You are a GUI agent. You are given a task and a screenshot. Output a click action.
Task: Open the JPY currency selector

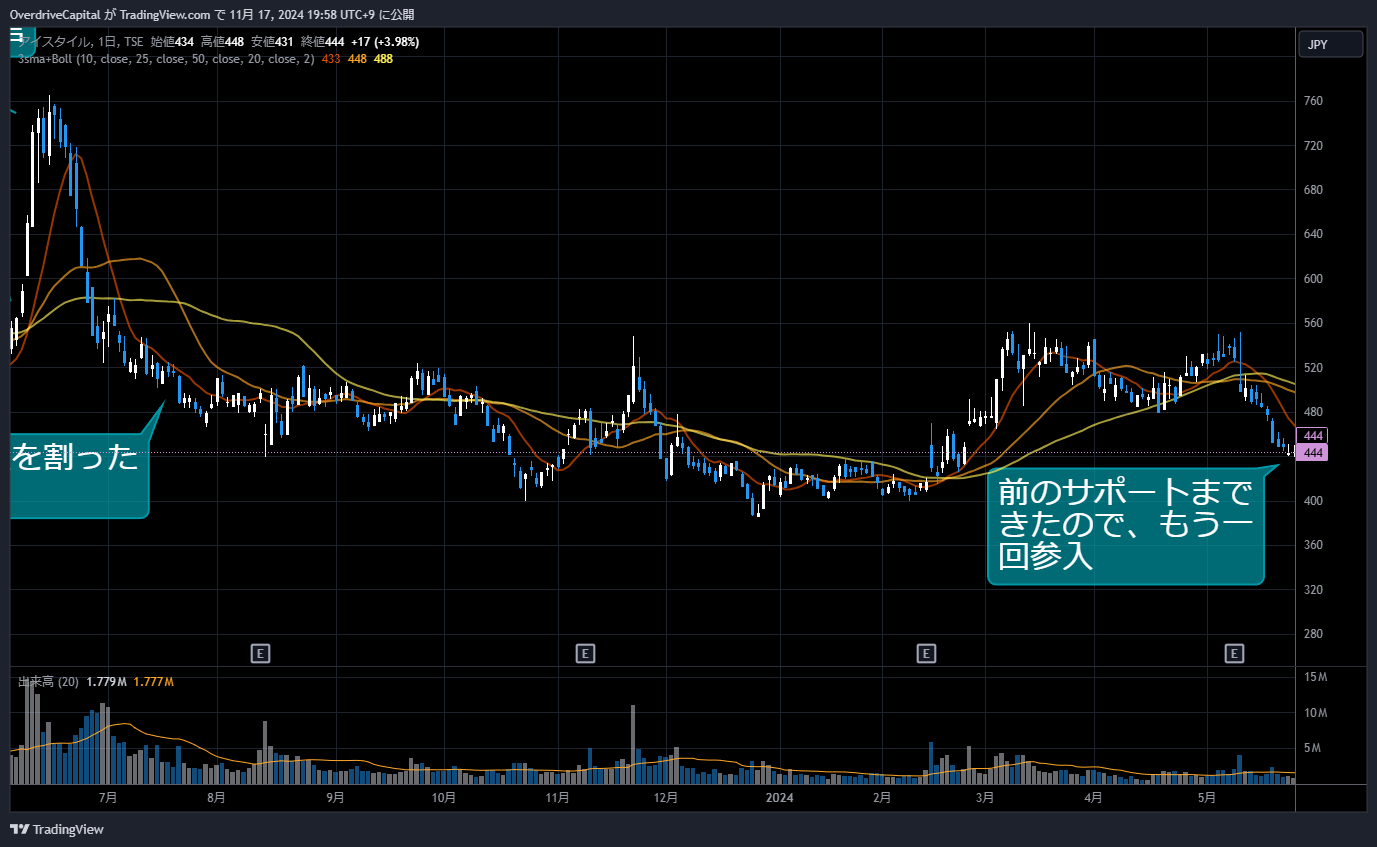tap(1330, 45)
